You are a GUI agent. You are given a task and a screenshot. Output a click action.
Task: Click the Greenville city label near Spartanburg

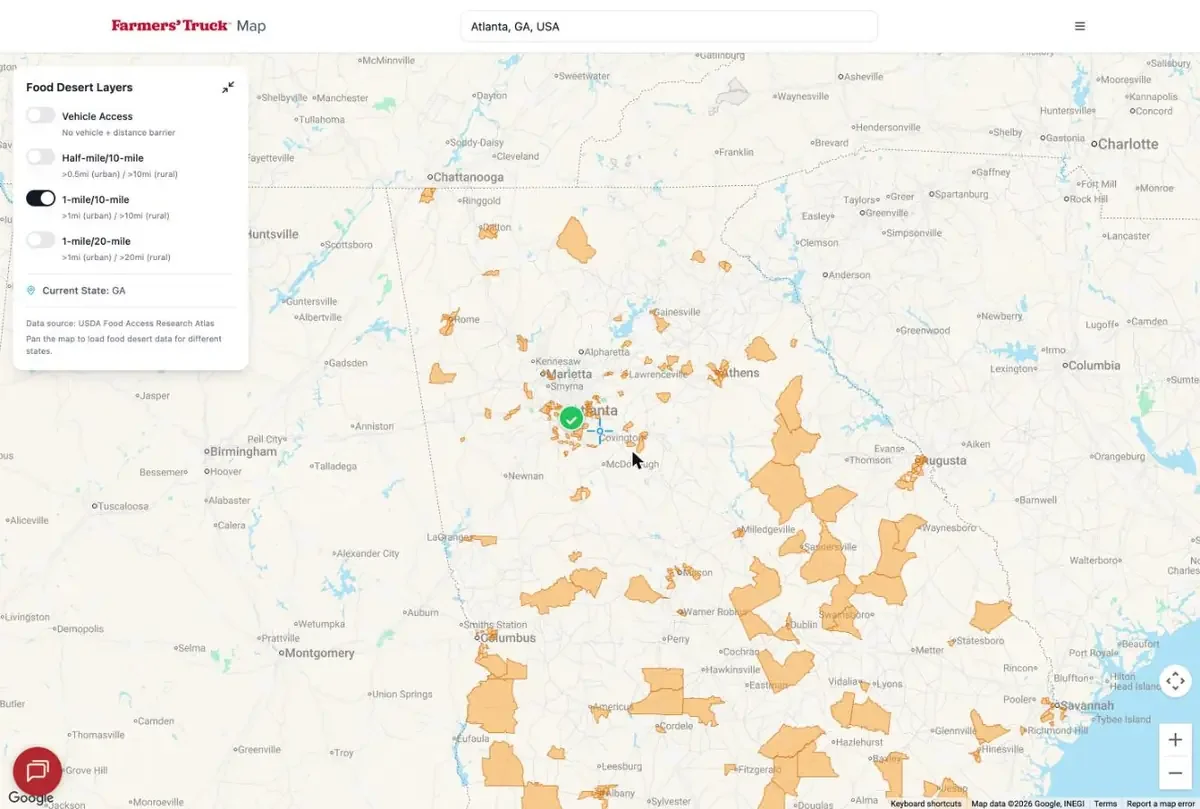887,213
